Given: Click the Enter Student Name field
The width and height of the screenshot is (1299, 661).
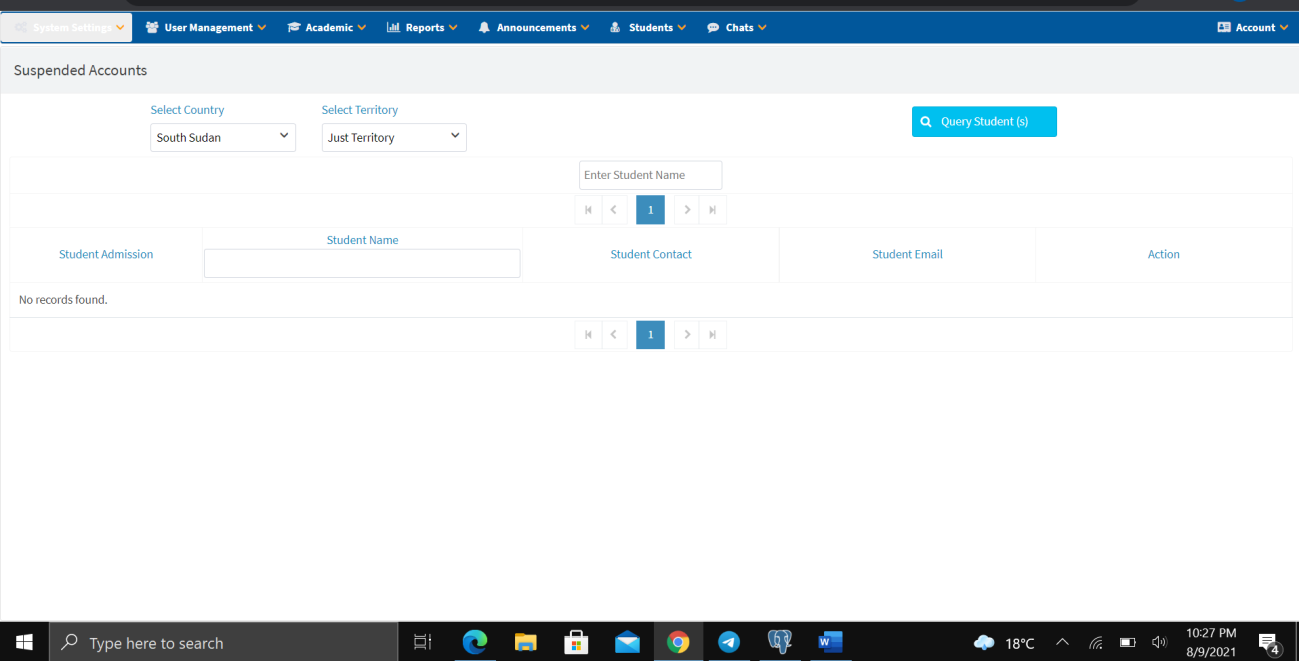Looking at the screenshot, I should click(x=650, y=175).
